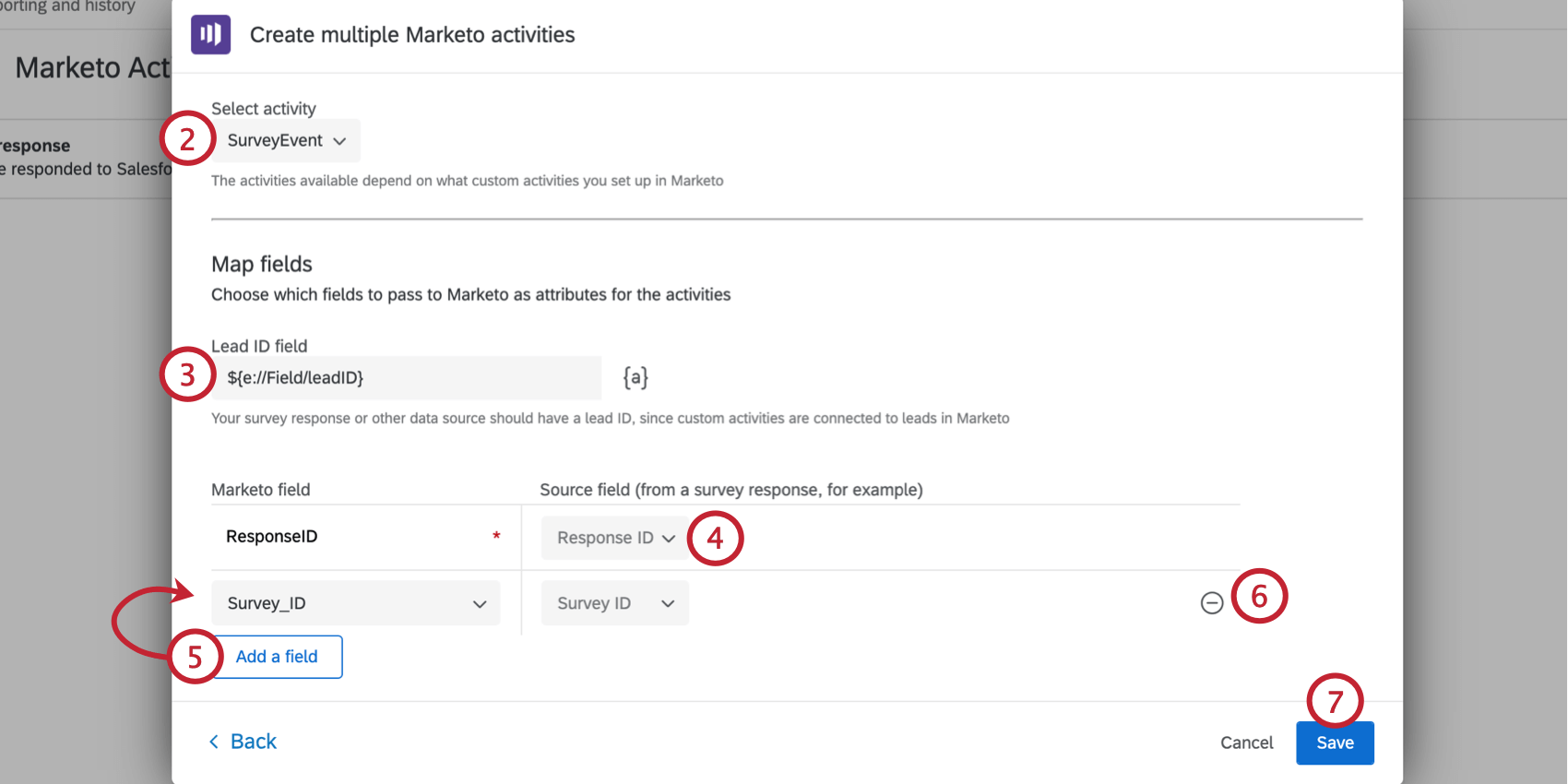Go Back to the previous step
The image size is (1568, 784).
(x=244, y=742)
